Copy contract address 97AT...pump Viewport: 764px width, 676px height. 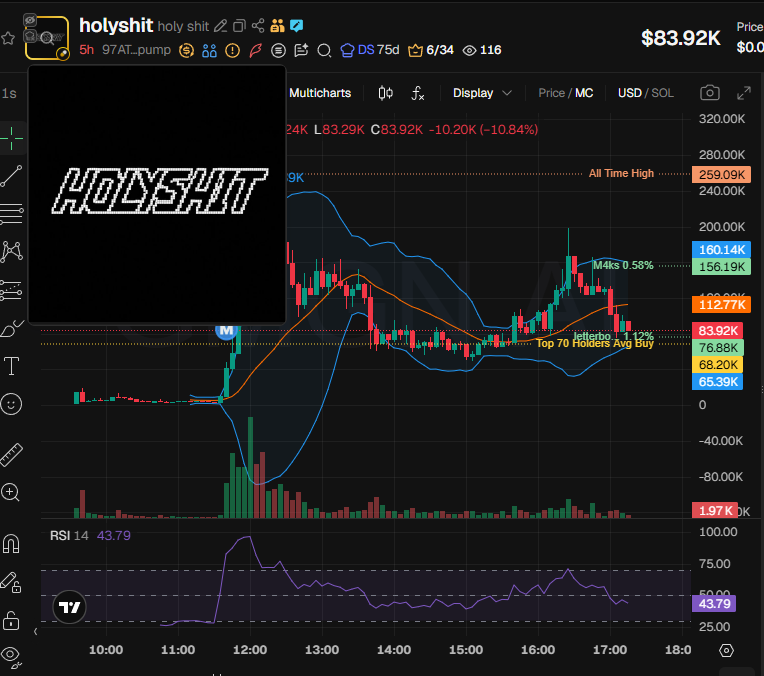(136, 50)
